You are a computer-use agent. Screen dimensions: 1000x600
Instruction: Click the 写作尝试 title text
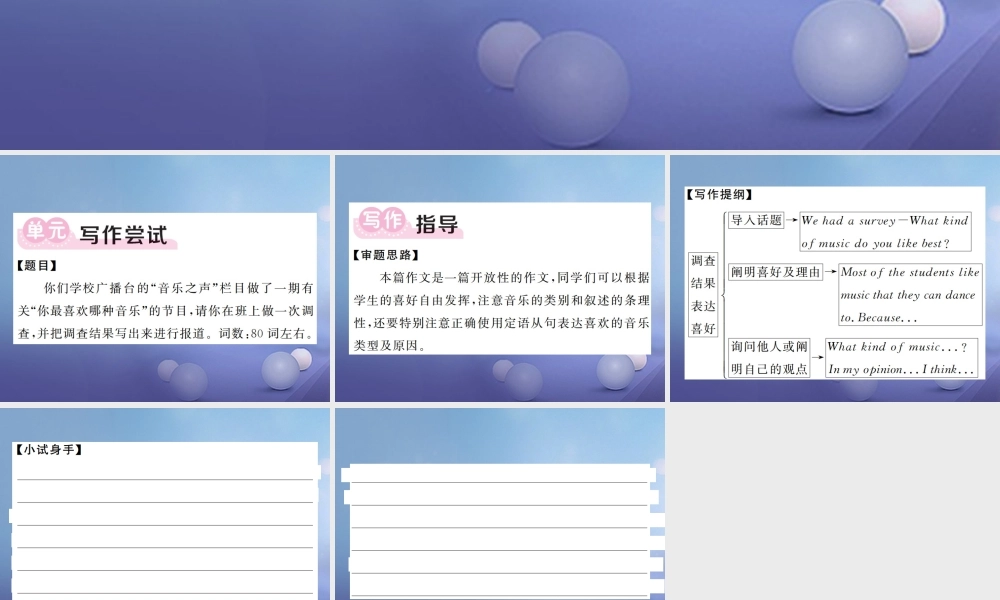click(x=123, y=235)
